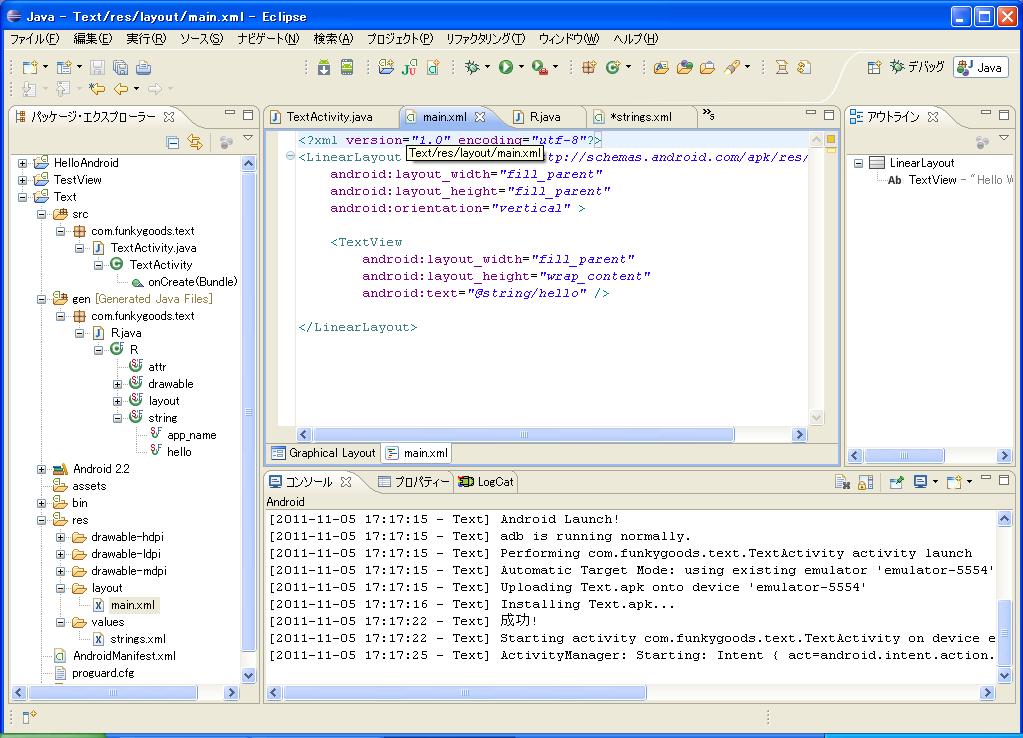1023x738 pixels.
Task: Select strings.xml in the values folder
Action: point(138,639)
